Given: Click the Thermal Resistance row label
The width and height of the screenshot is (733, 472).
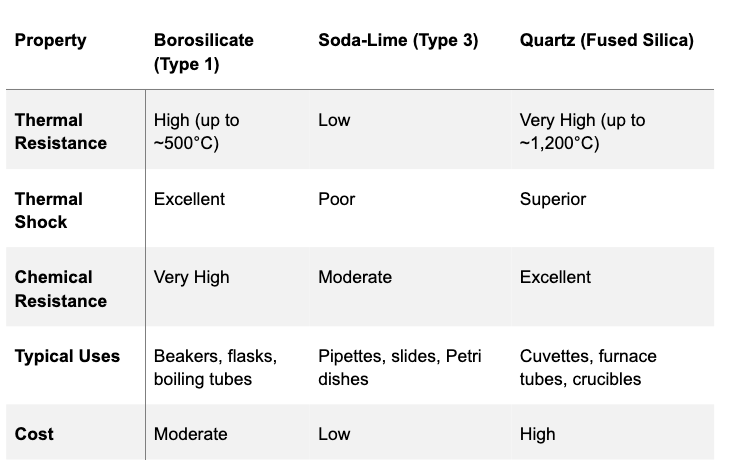Looking at the screenshot, I should (61, 131).
